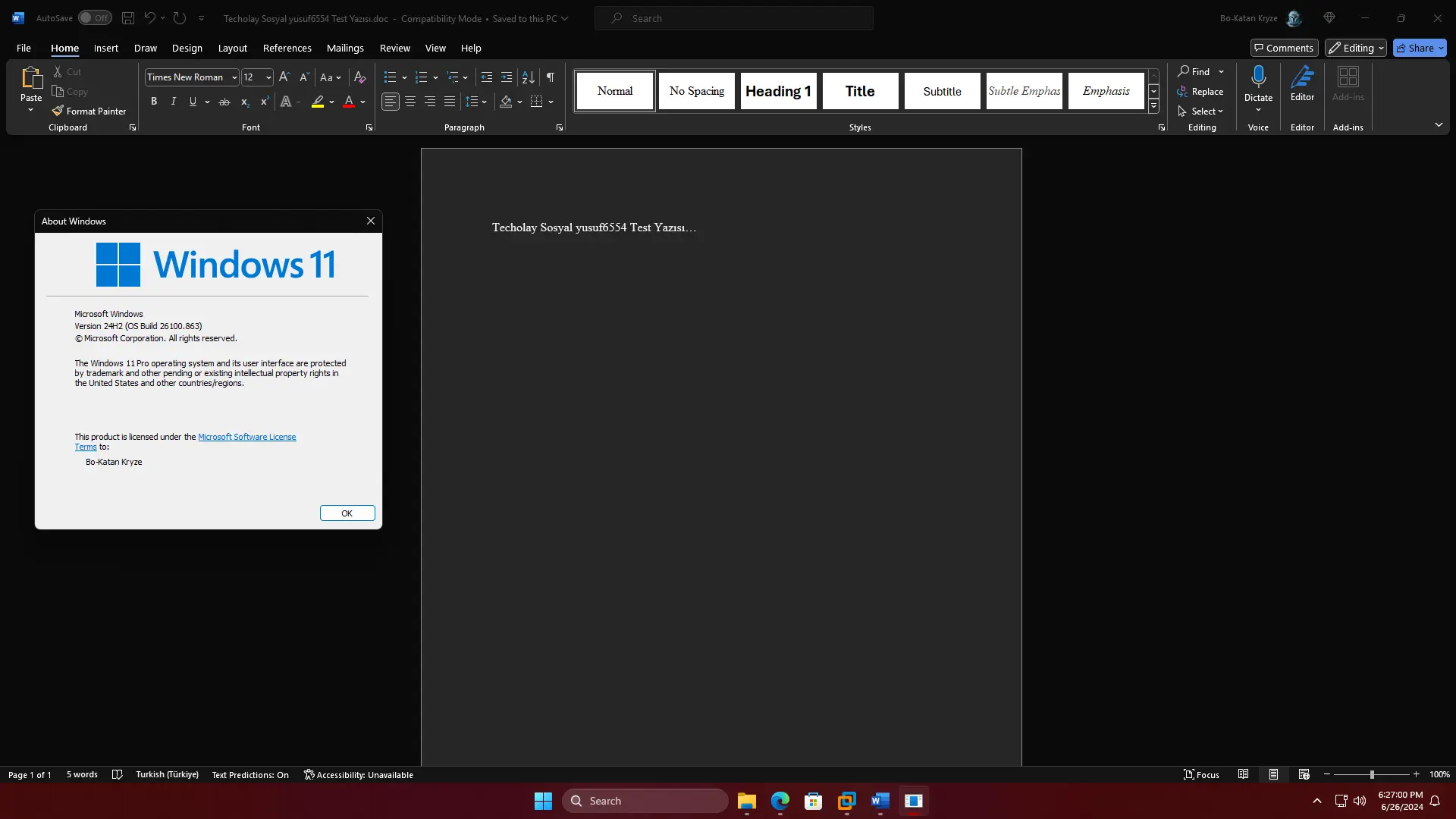Screen dimensions: 1456x819
Task: Click Format Painter
Action: coord(89,111)
